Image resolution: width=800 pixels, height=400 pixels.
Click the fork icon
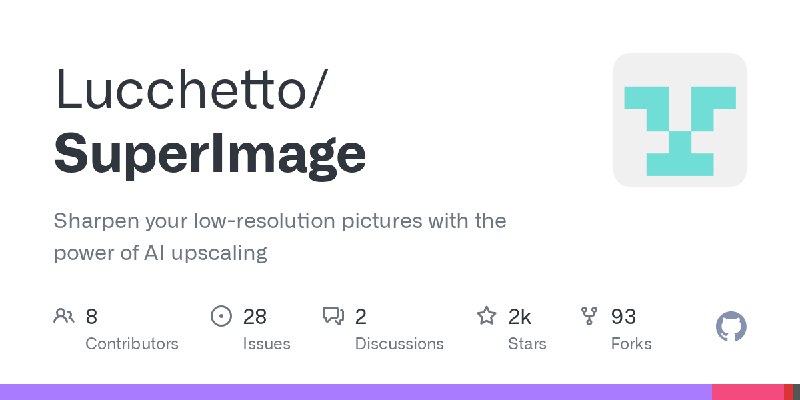tap(590, 317)
